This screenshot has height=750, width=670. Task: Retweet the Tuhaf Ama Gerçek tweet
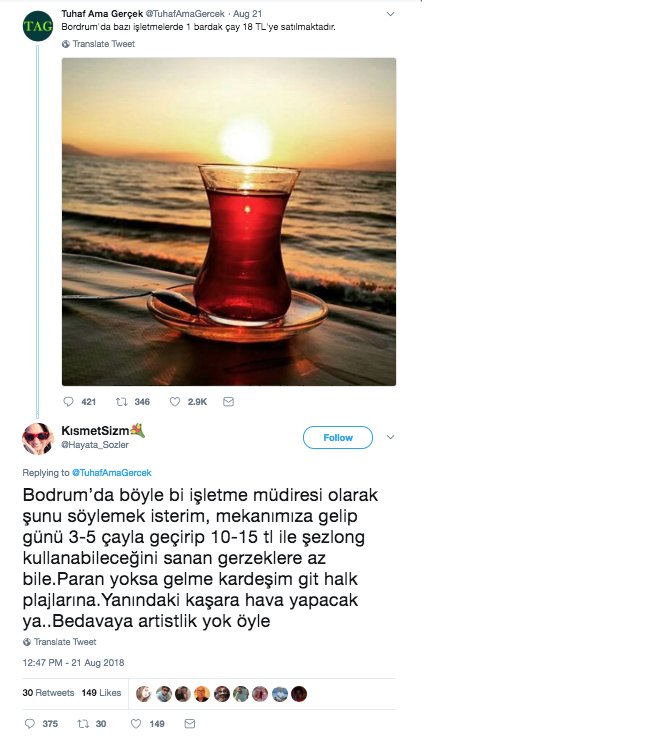121,402
